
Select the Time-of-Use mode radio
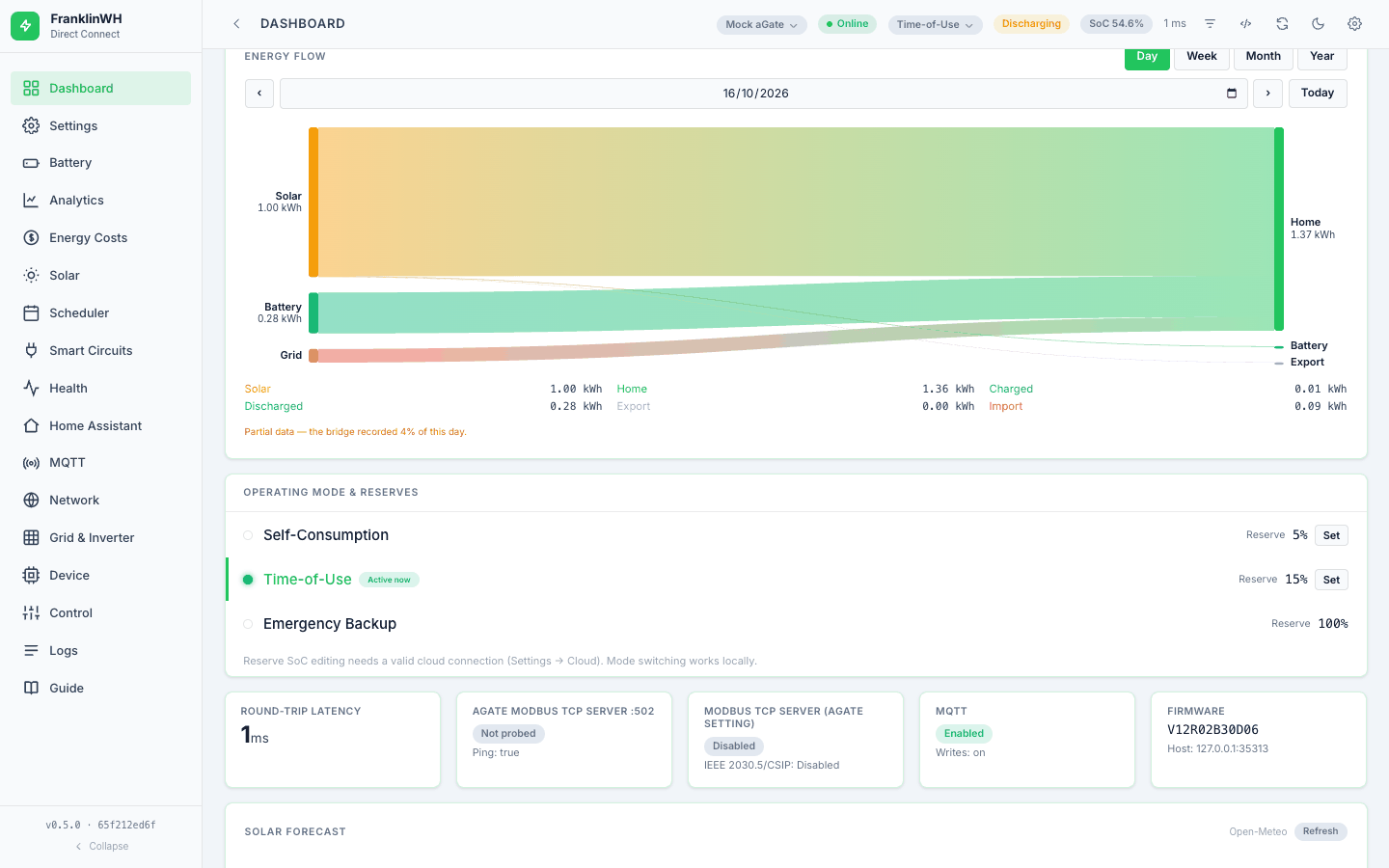pyautogui.click(x=248, y=580)
